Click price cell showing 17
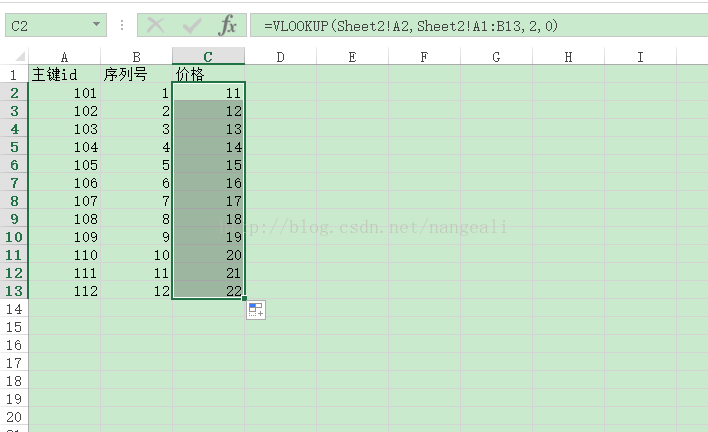 click(x=208, y=200)
